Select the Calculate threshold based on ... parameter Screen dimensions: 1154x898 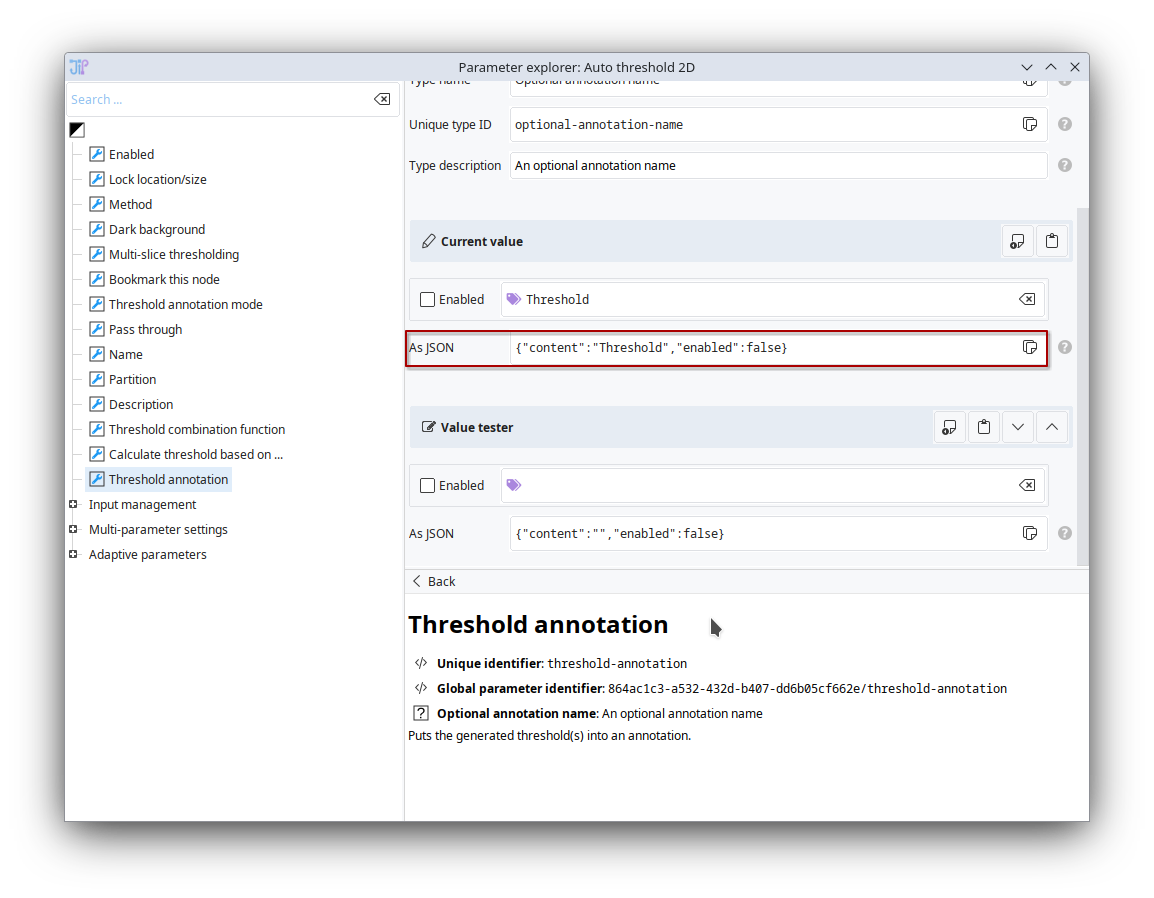click(x=186, y=455)
